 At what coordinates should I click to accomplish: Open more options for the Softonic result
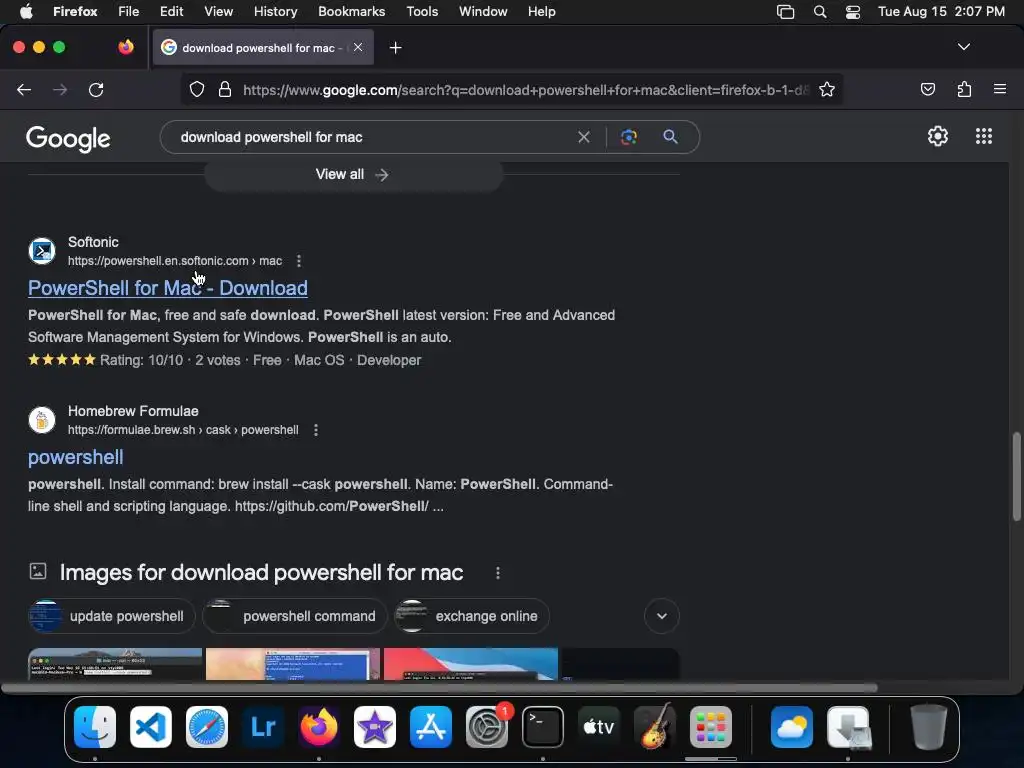pyautogui.click(x=299, y=261)
